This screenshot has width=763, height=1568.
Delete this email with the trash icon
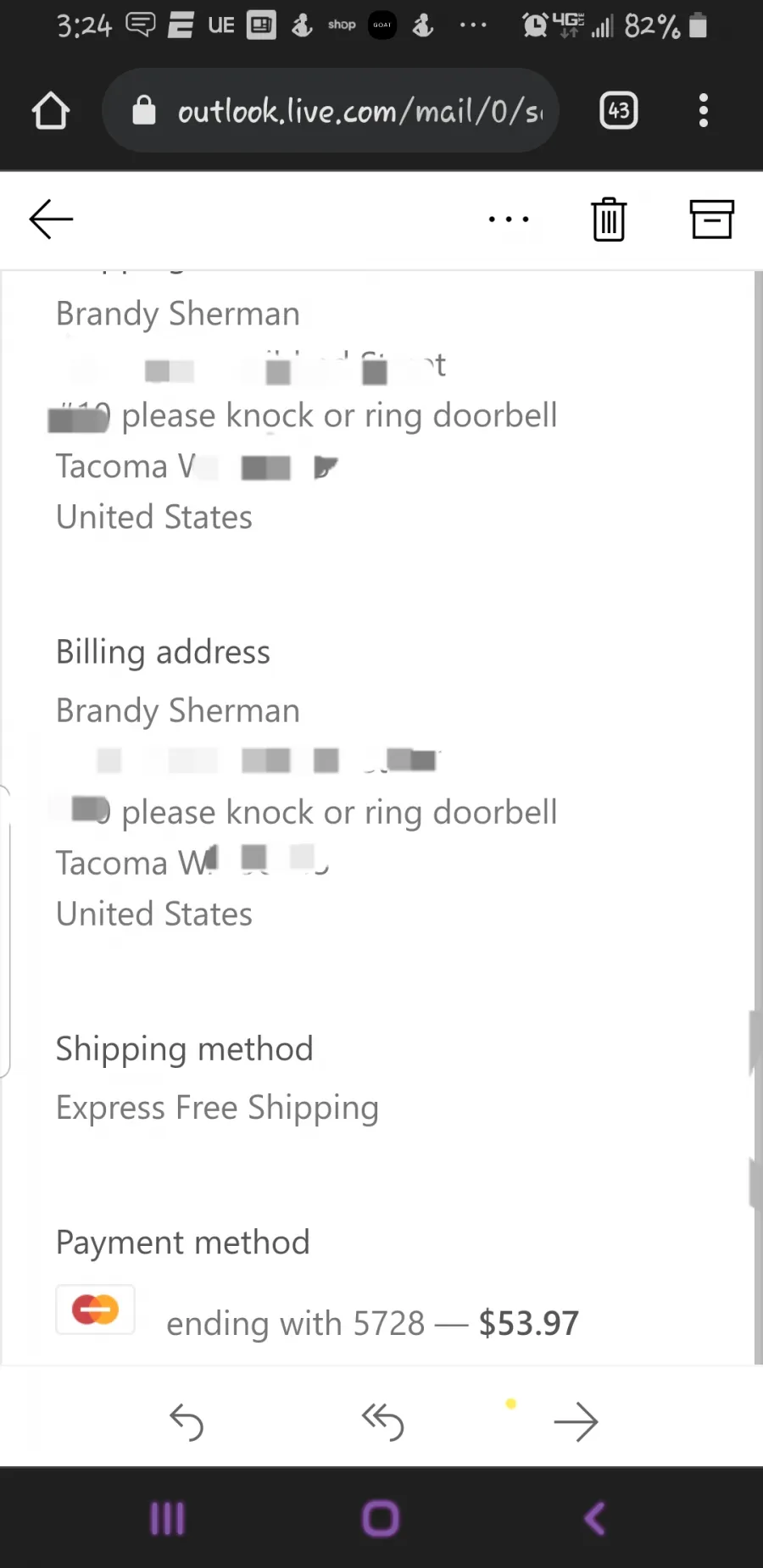[609, 220]
